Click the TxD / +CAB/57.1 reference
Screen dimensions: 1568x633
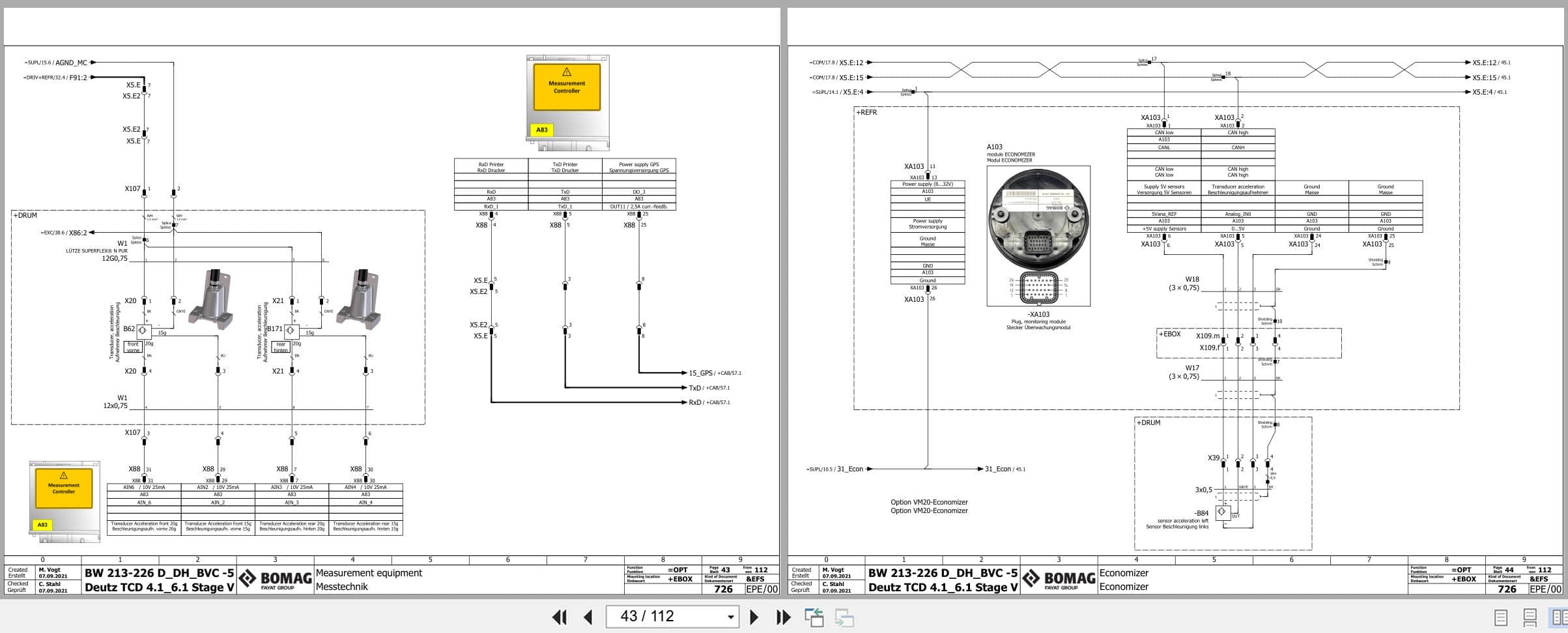[709, 388]
